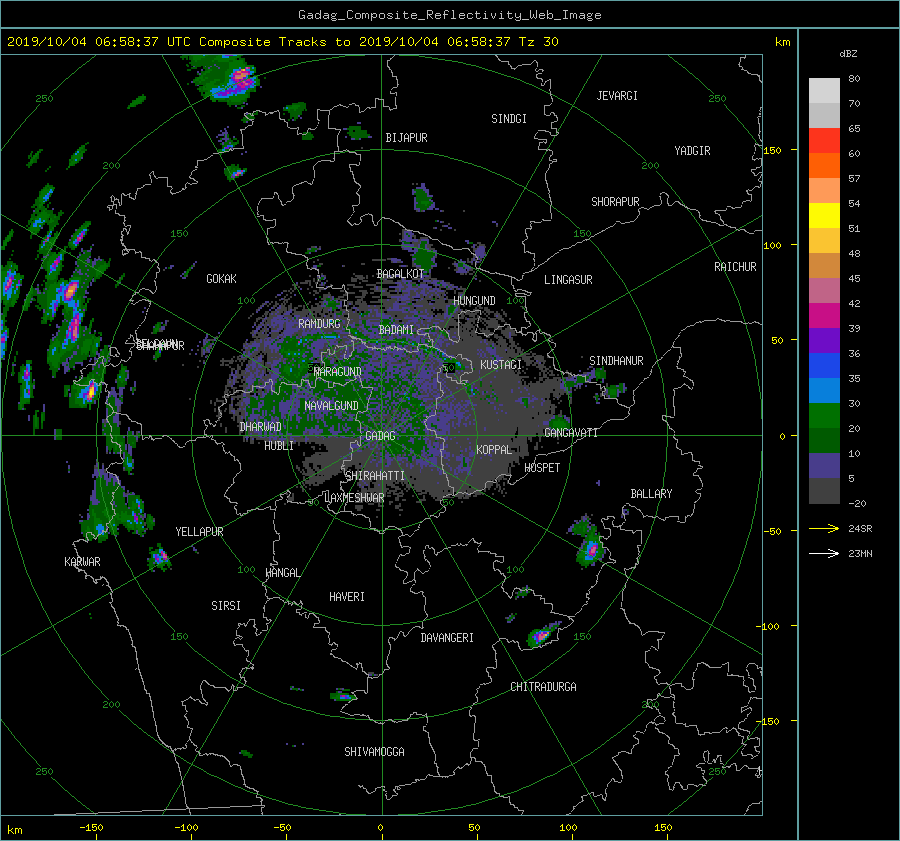Click the GANGAVATI city label
900x841 pixels.
(x=571, y=433)
